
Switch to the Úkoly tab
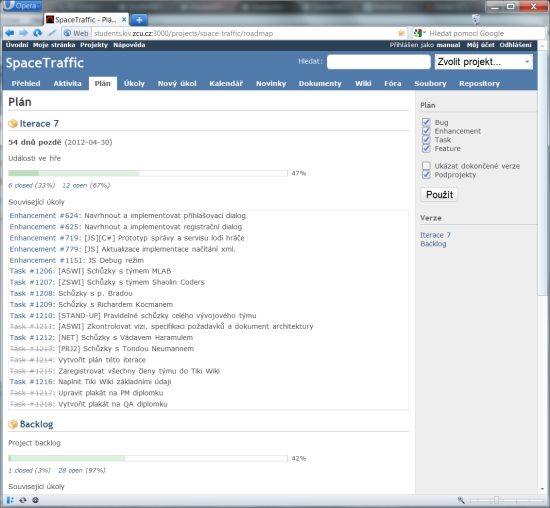(134, 83)
